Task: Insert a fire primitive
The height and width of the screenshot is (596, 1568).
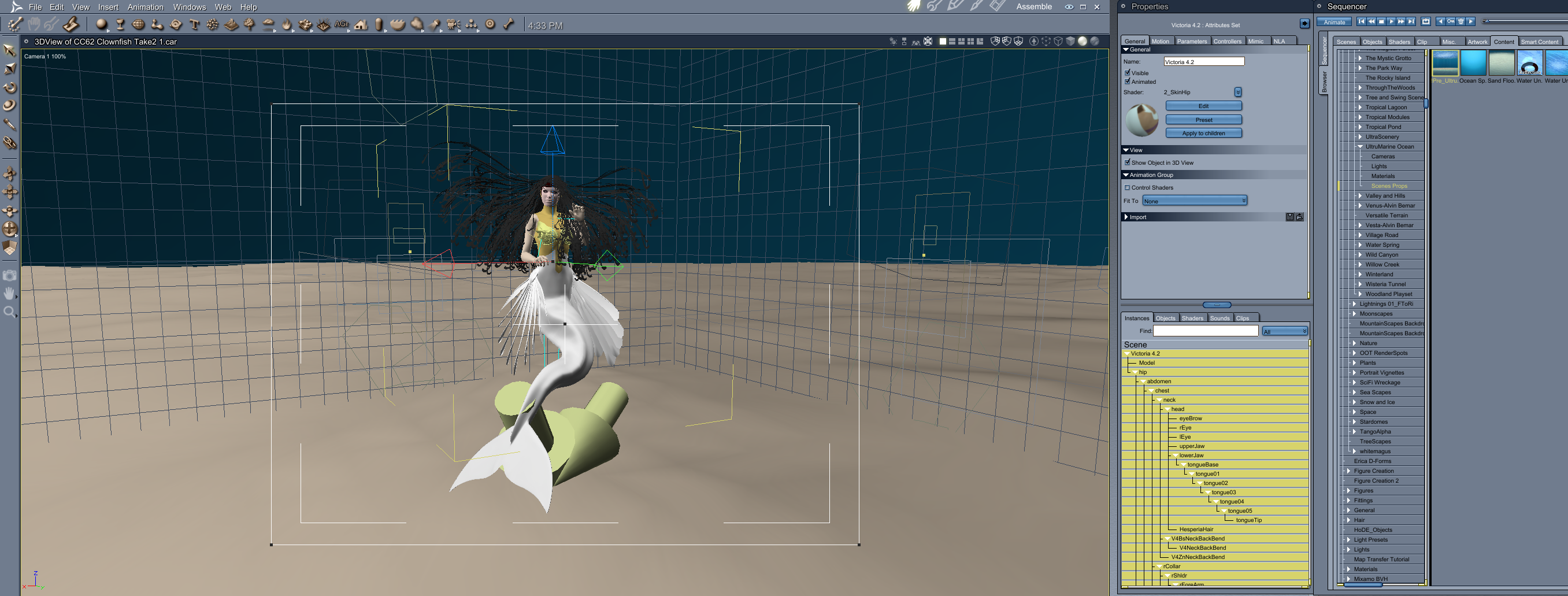Action: coord(287,24)
